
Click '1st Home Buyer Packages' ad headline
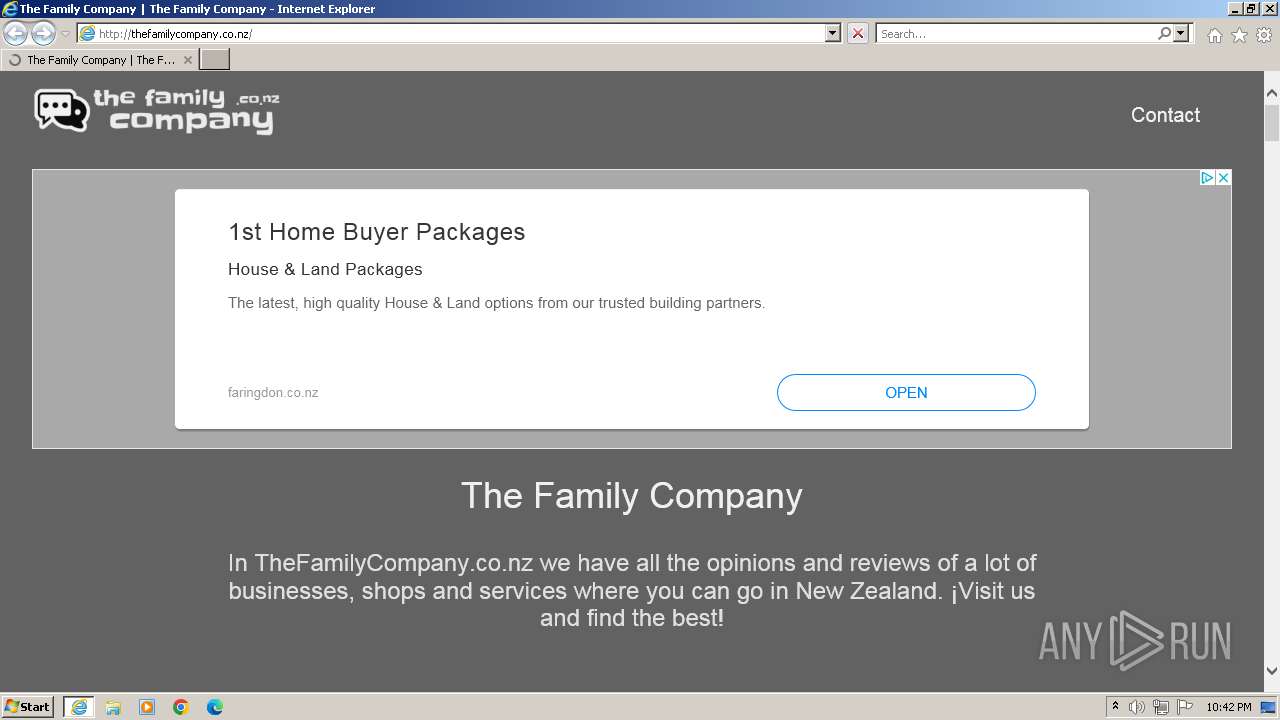[376, 232]
